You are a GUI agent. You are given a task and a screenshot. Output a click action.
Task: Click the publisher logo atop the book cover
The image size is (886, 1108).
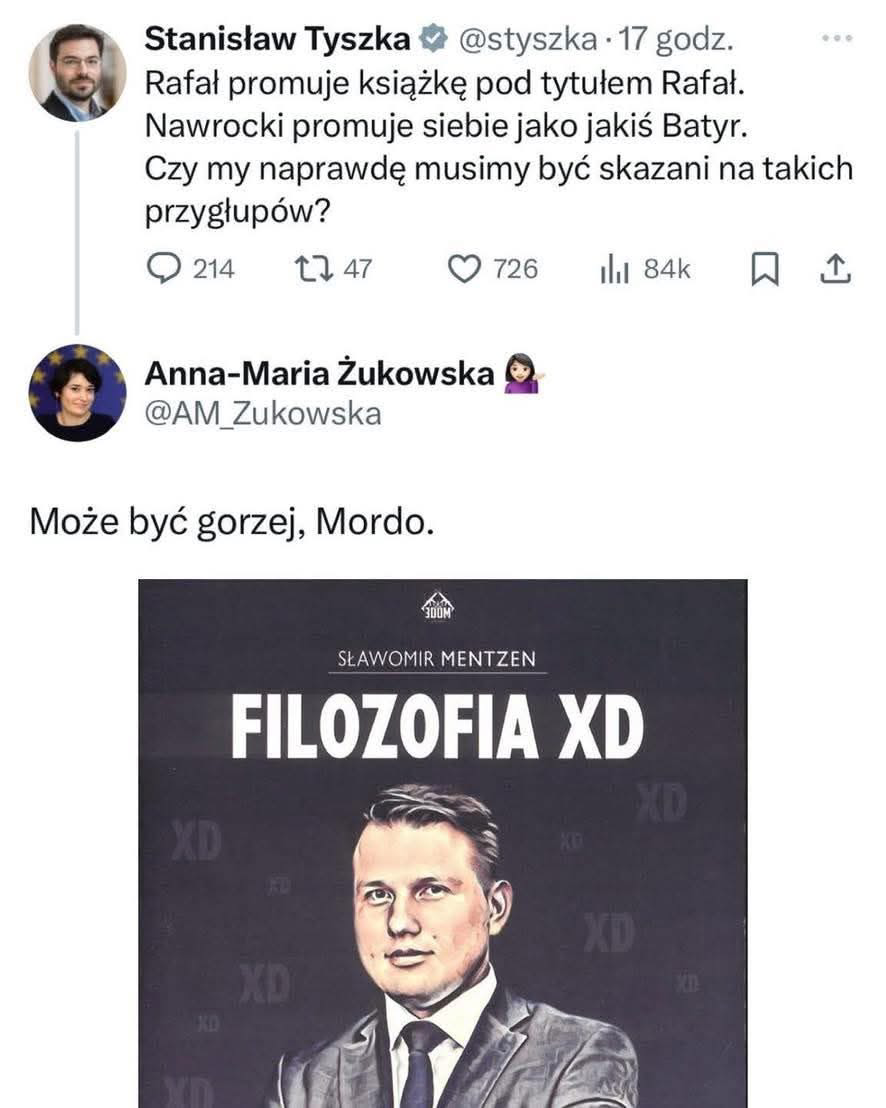(x=441, y=609)
